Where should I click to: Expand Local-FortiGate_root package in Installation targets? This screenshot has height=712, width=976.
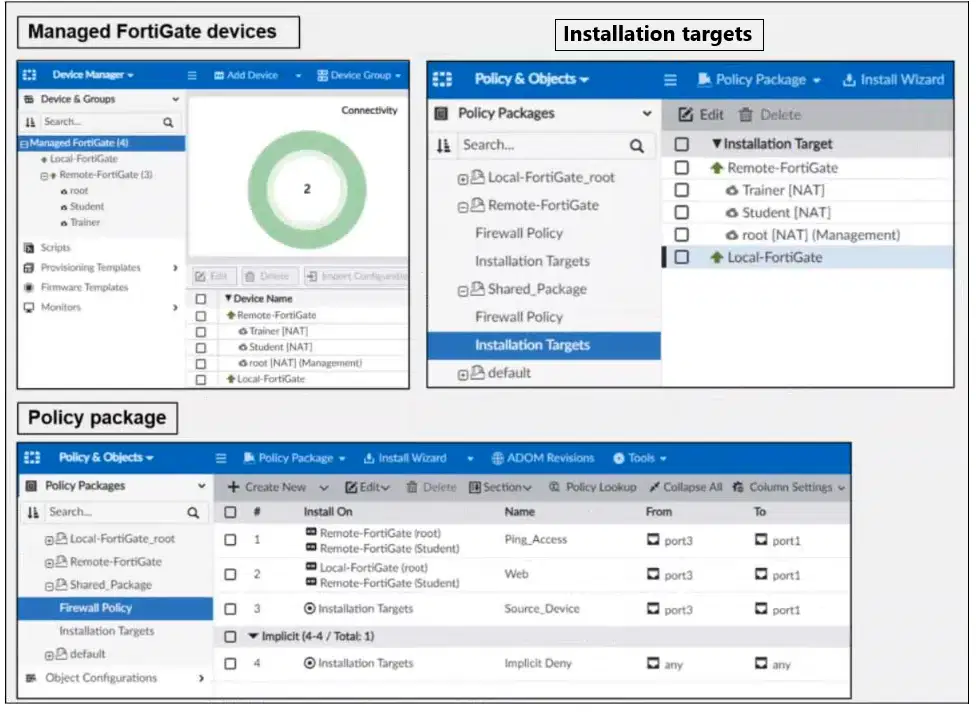click(x=462, y=180)
